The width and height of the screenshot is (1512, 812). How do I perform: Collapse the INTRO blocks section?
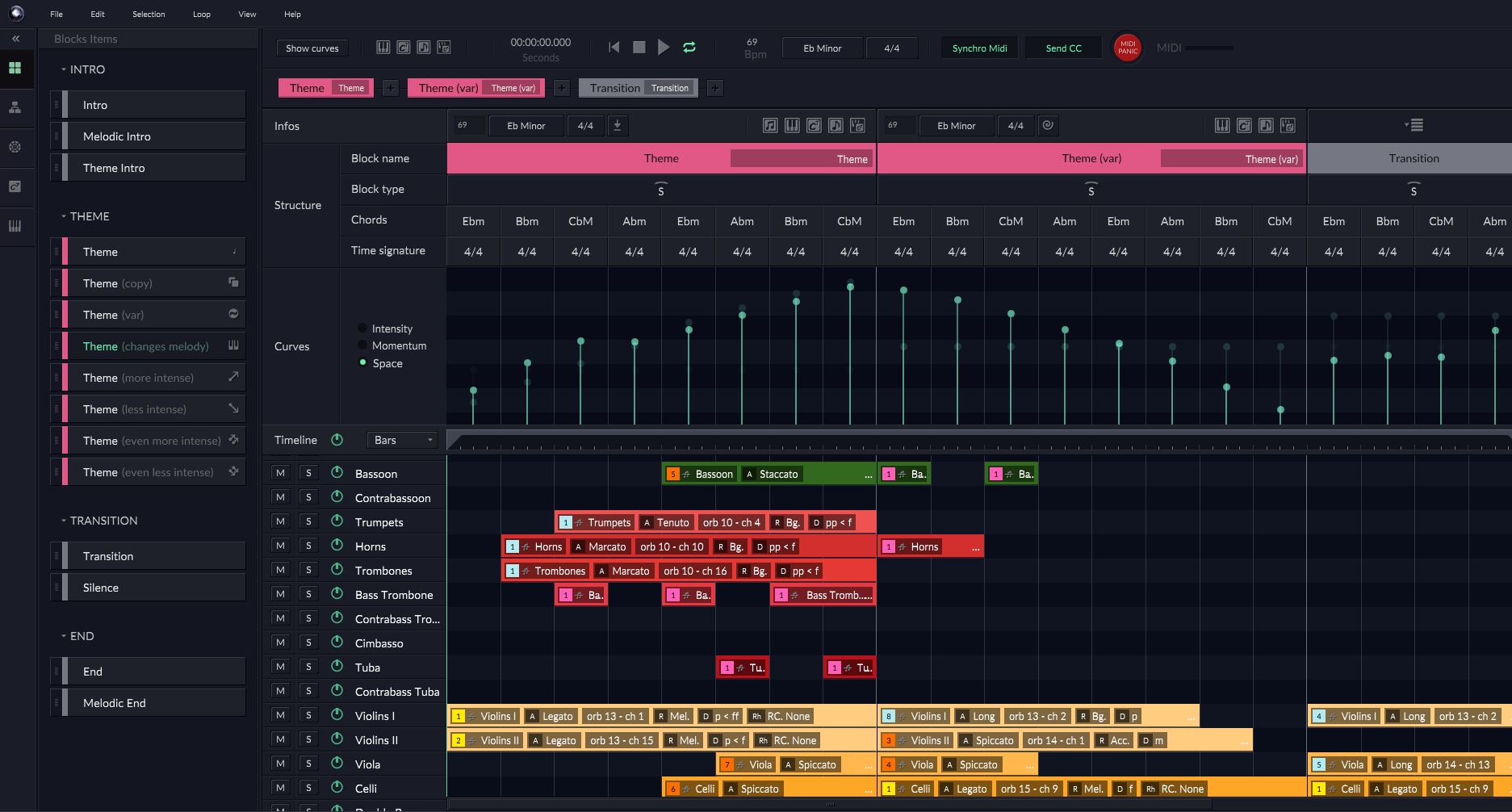[x=64, y=69]
